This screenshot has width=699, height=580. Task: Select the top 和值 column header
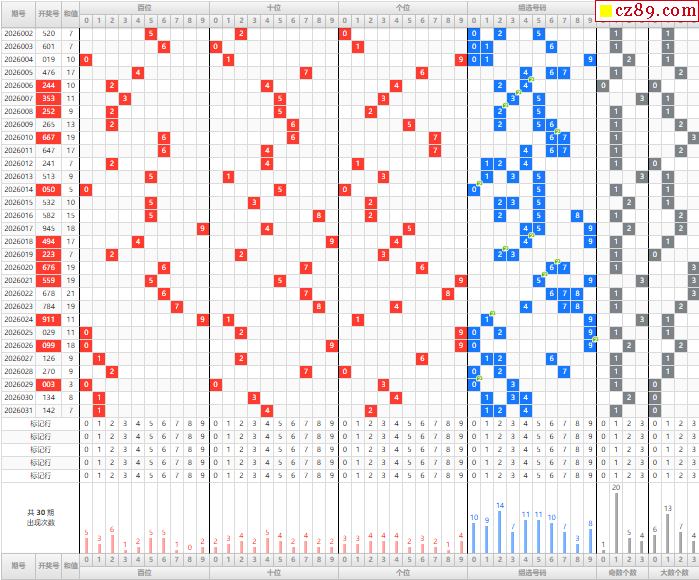tap(70, 13)
